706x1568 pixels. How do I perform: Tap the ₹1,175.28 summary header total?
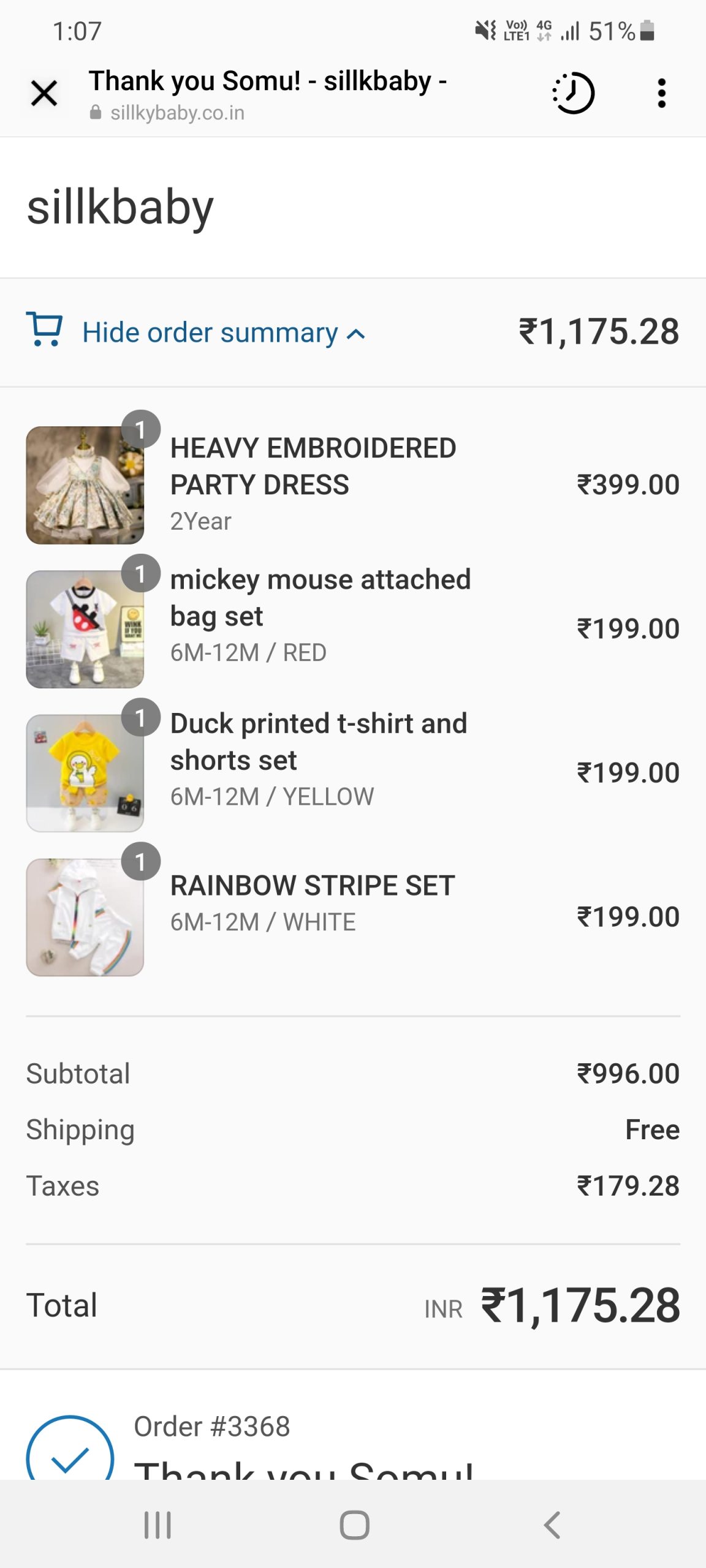pos(599,331)
